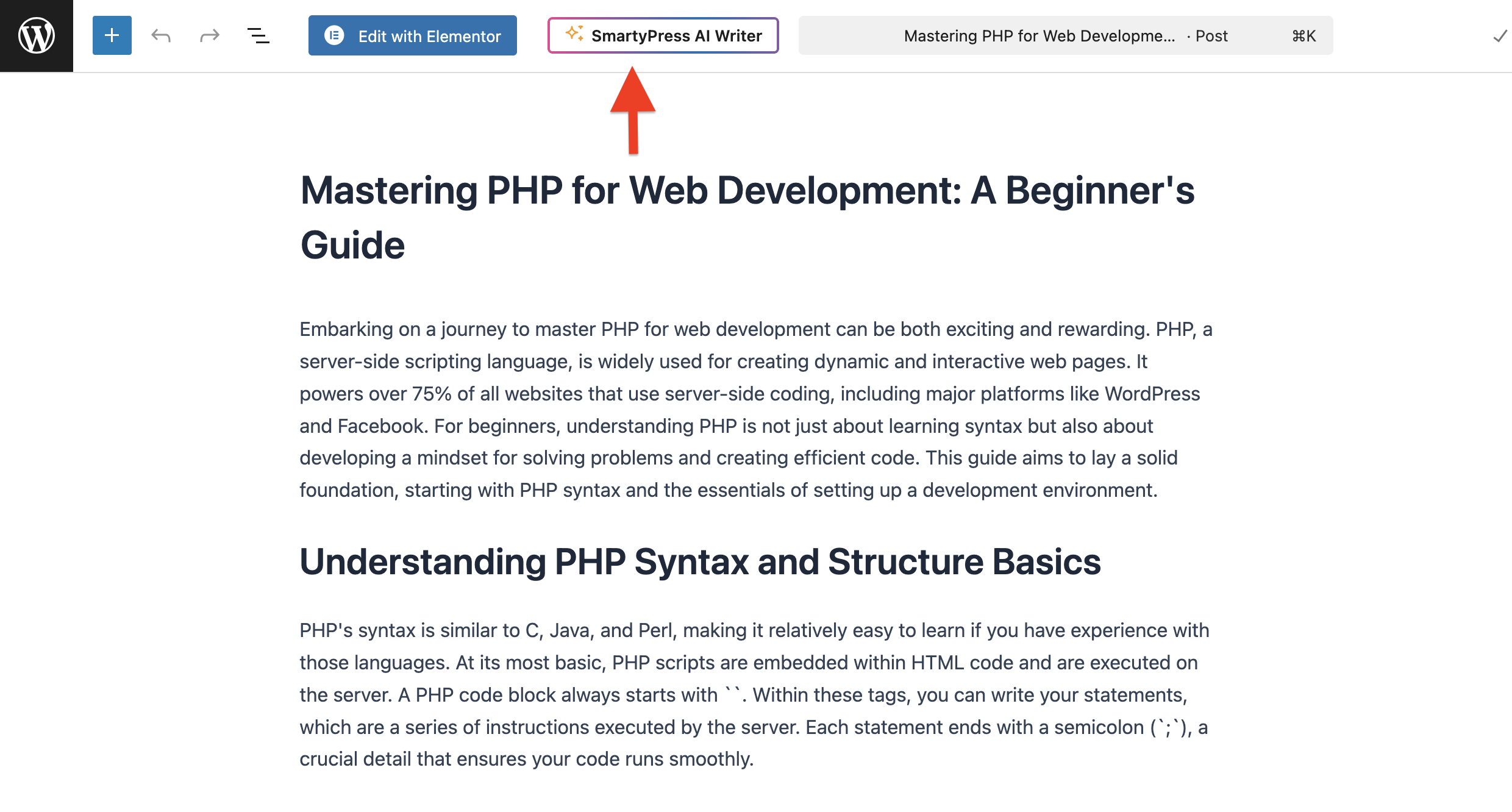This screenshot has height=812, width=1512.
Task: Click the sparkle icon in SmartyPress button
Action: pos(574,34)
